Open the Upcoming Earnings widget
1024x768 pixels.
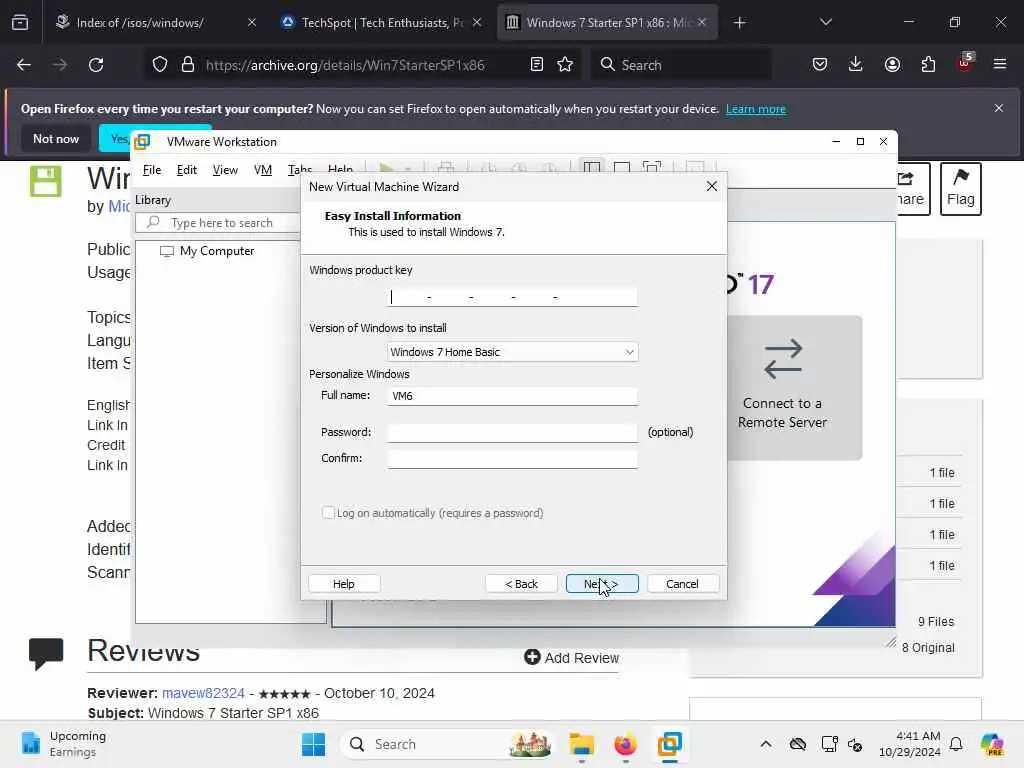click(63, 744)
